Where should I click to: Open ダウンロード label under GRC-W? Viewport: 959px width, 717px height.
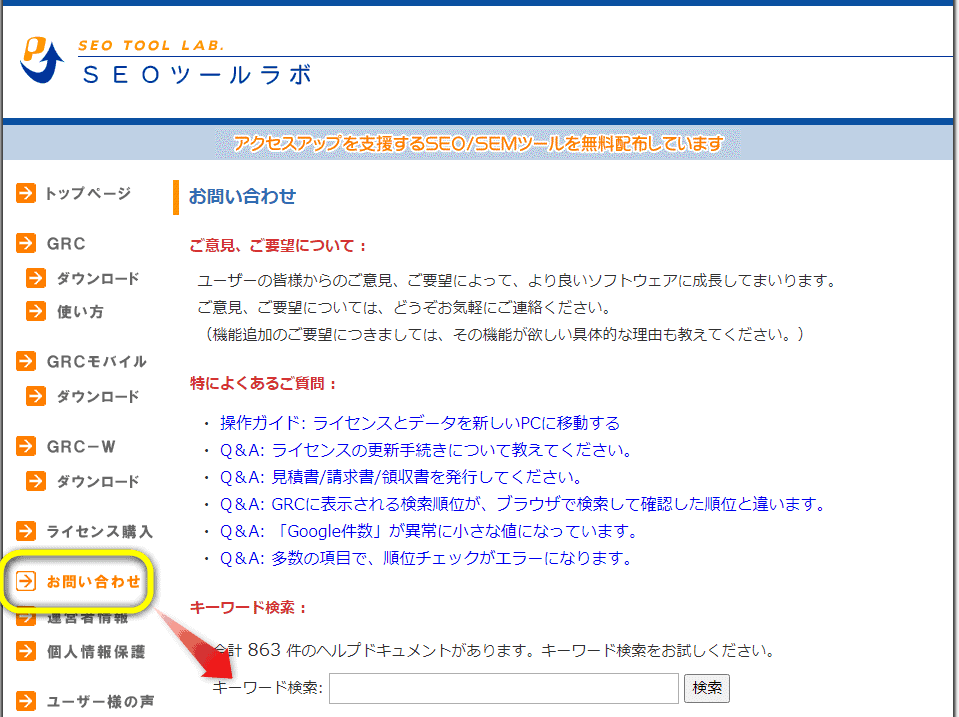[x=98, y=481]
